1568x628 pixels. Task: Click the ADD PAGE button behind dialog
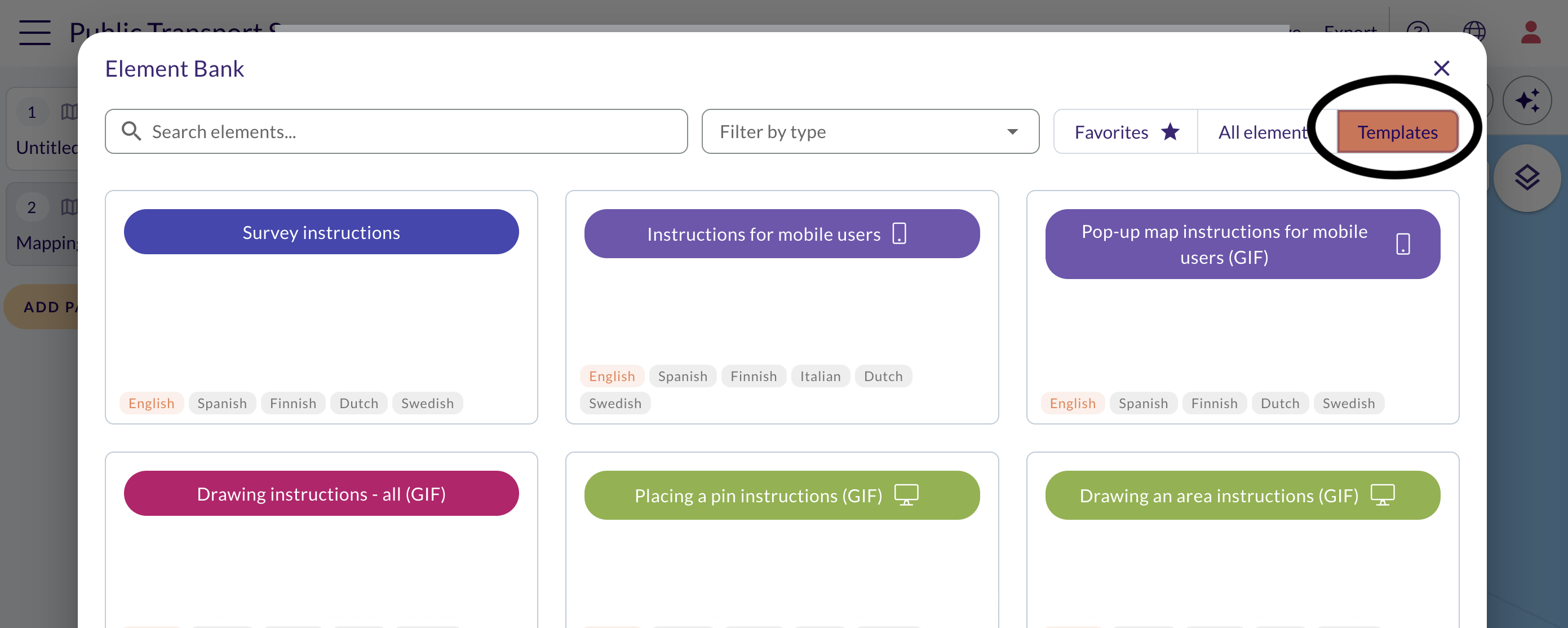point(41,307)
